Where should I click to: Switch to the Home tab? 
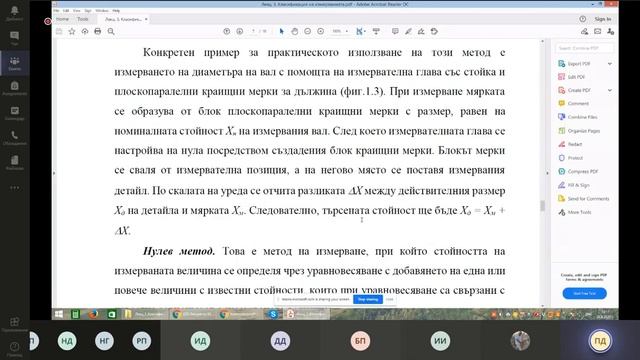62,19
